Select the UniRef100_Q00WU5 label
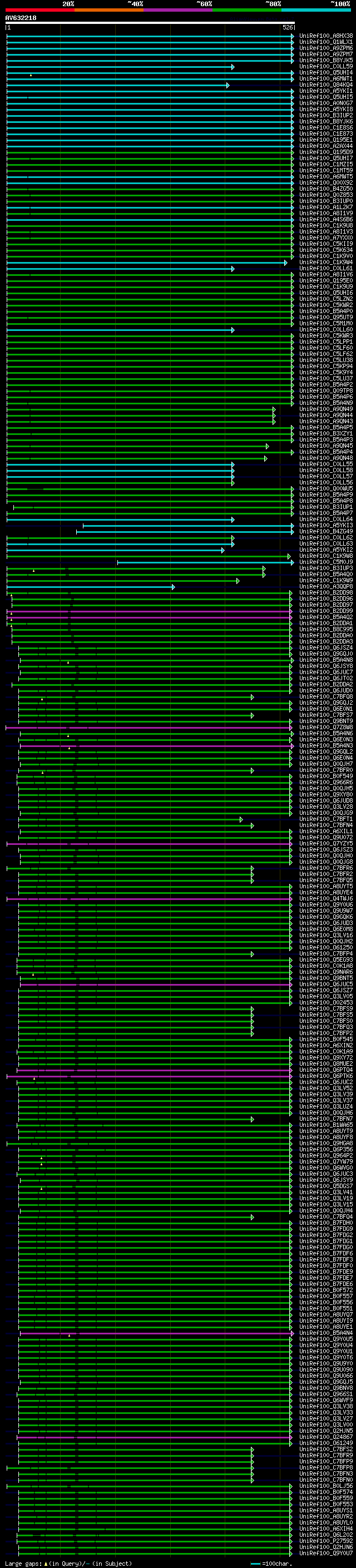This screenshot has height=1568, width=356. (x=325, y=489)
